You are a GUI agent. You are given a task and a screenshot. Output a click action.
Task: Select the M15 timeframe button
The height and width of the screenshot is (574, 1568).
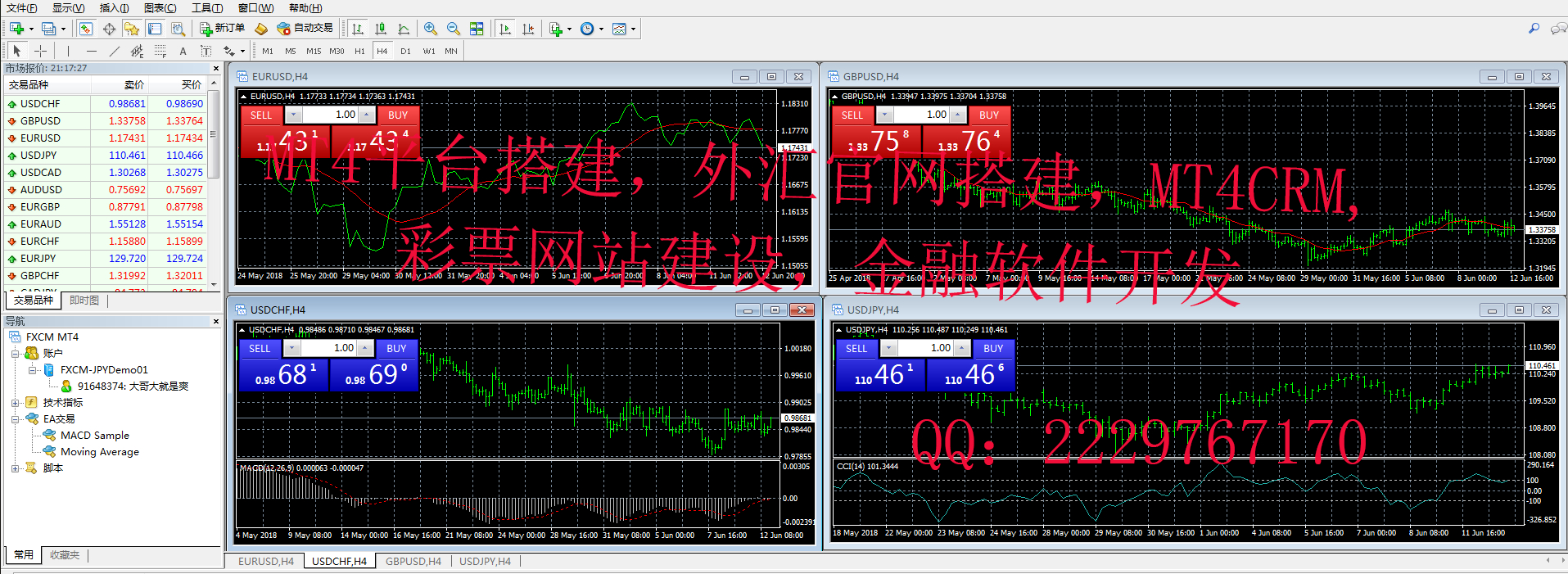314,51
